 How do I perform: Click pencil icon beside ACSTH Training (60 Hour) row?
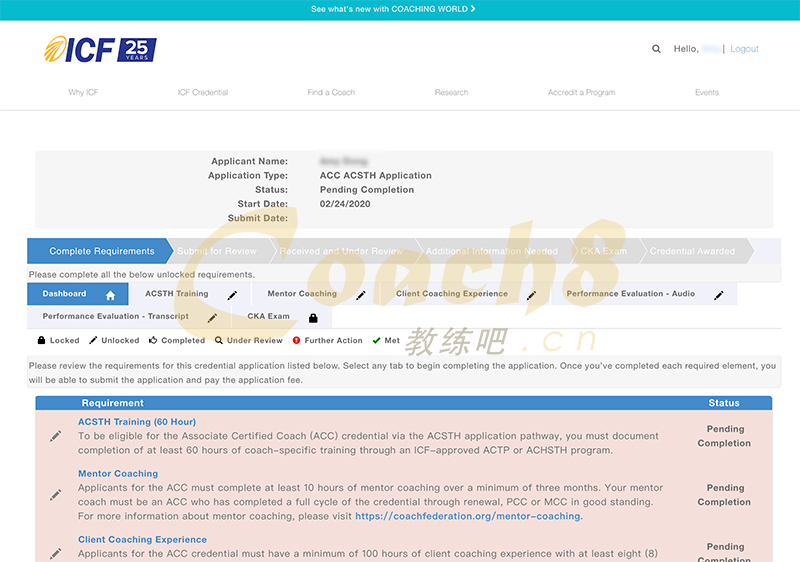pyautogui.click(x=55, y=436)
